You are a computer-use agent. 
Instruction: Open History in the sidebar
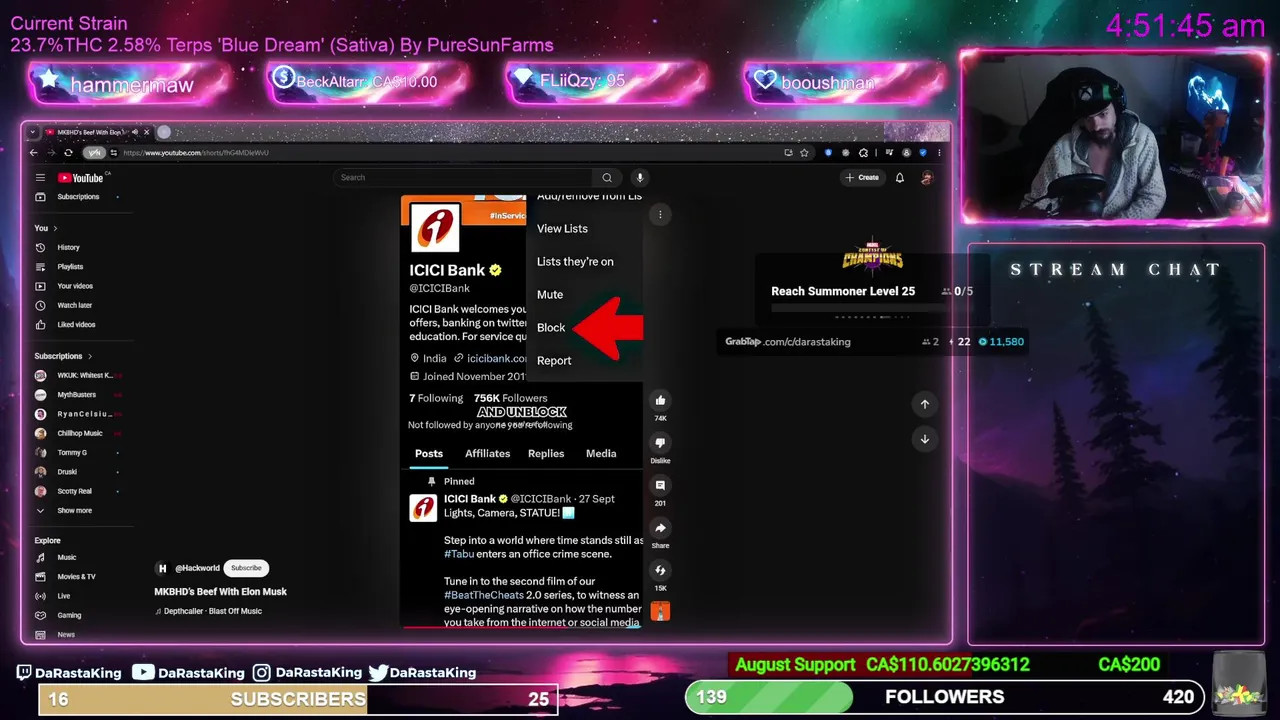pyautogui.click(x=68, y=247)
